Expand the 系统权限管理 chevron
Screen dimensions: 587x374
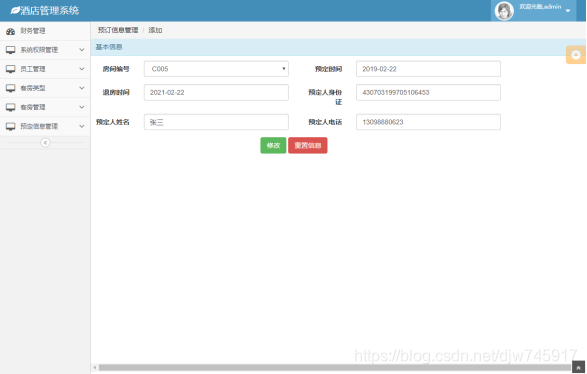tap(82, 50)
